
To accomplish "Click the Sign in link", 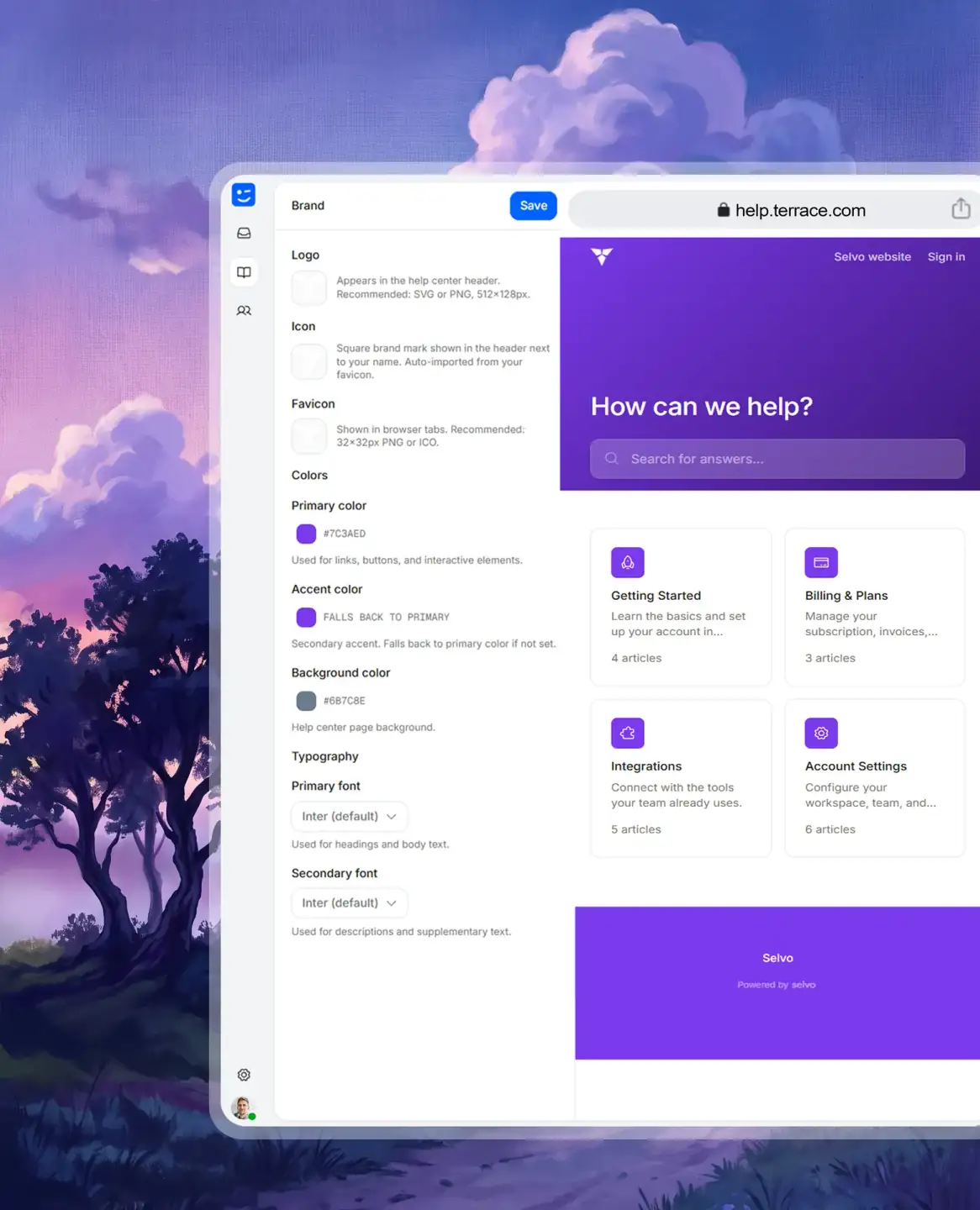I will coord(946,257).
